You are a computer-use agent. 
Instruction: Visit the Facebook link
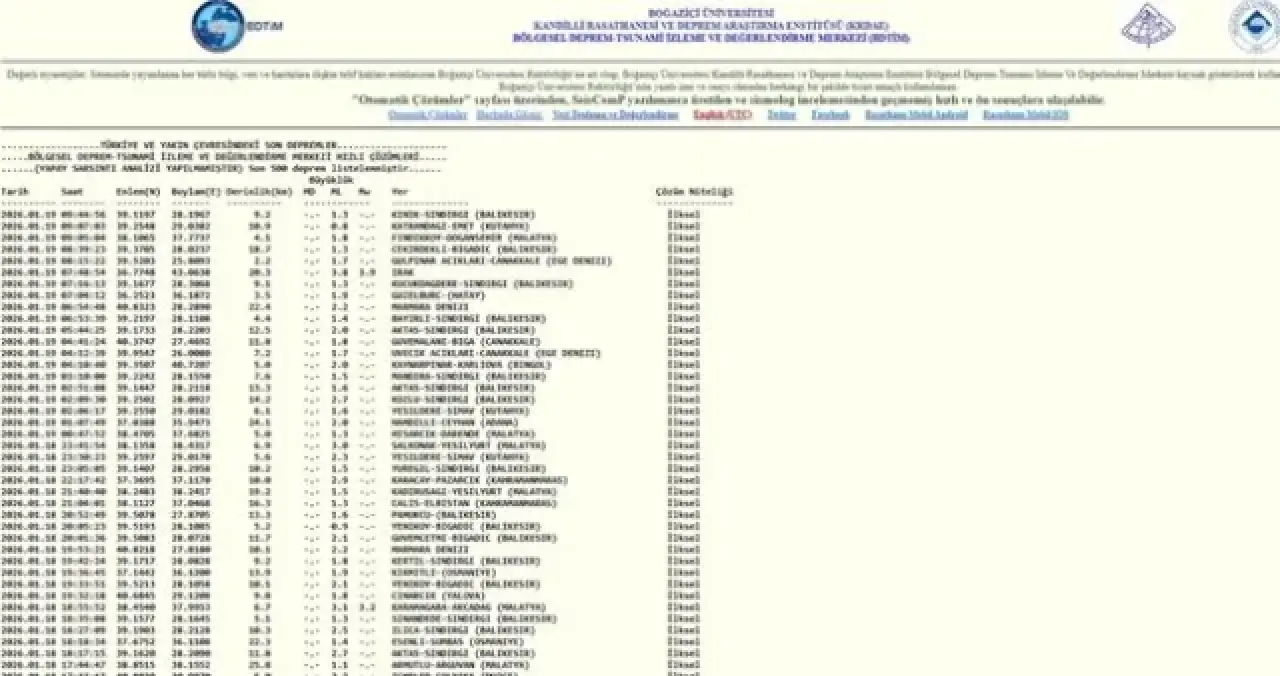(830, 115)
